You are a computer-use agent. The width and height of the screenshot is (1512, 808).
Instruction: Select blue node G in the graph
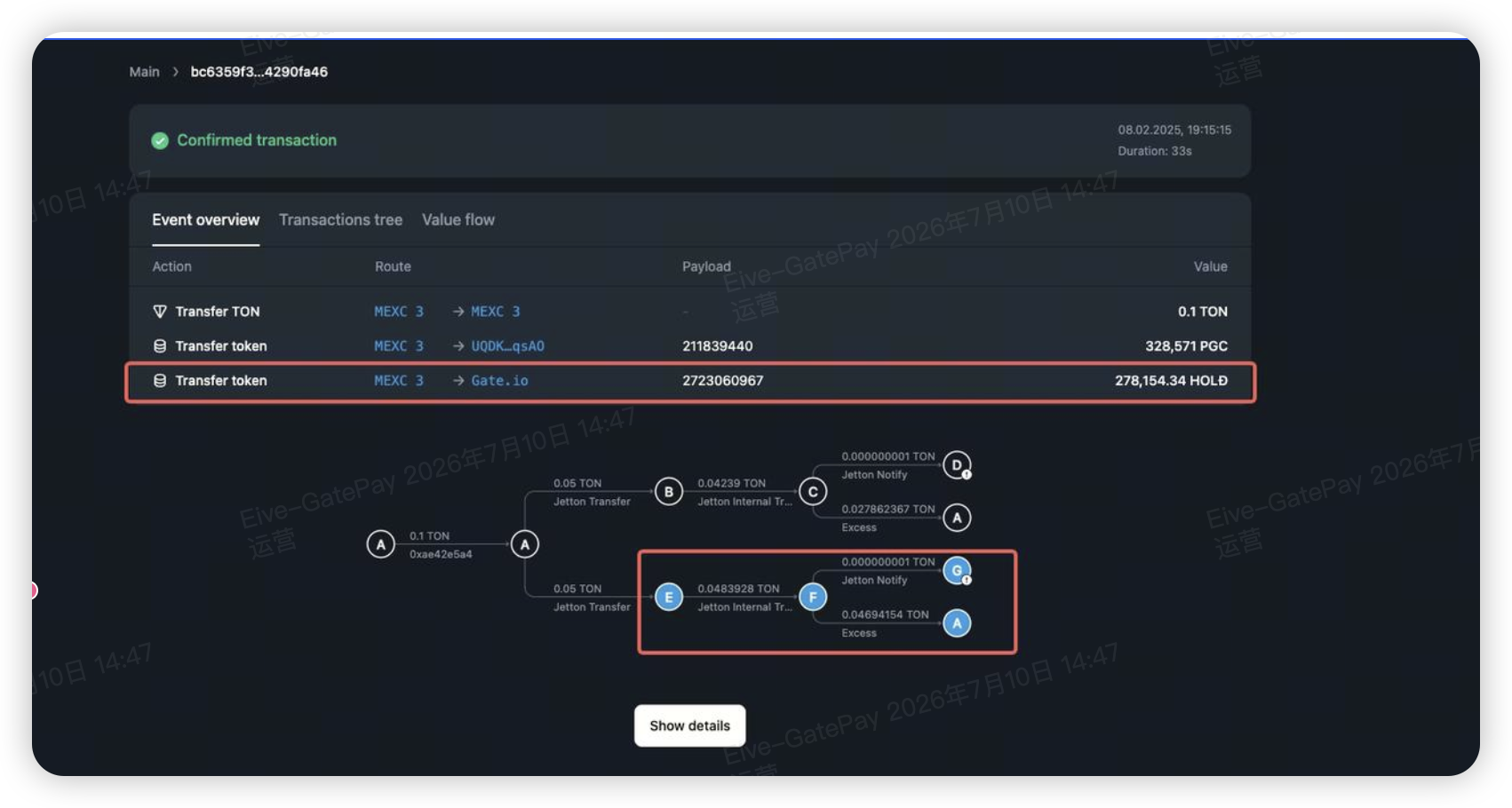[x=957, y=571]
